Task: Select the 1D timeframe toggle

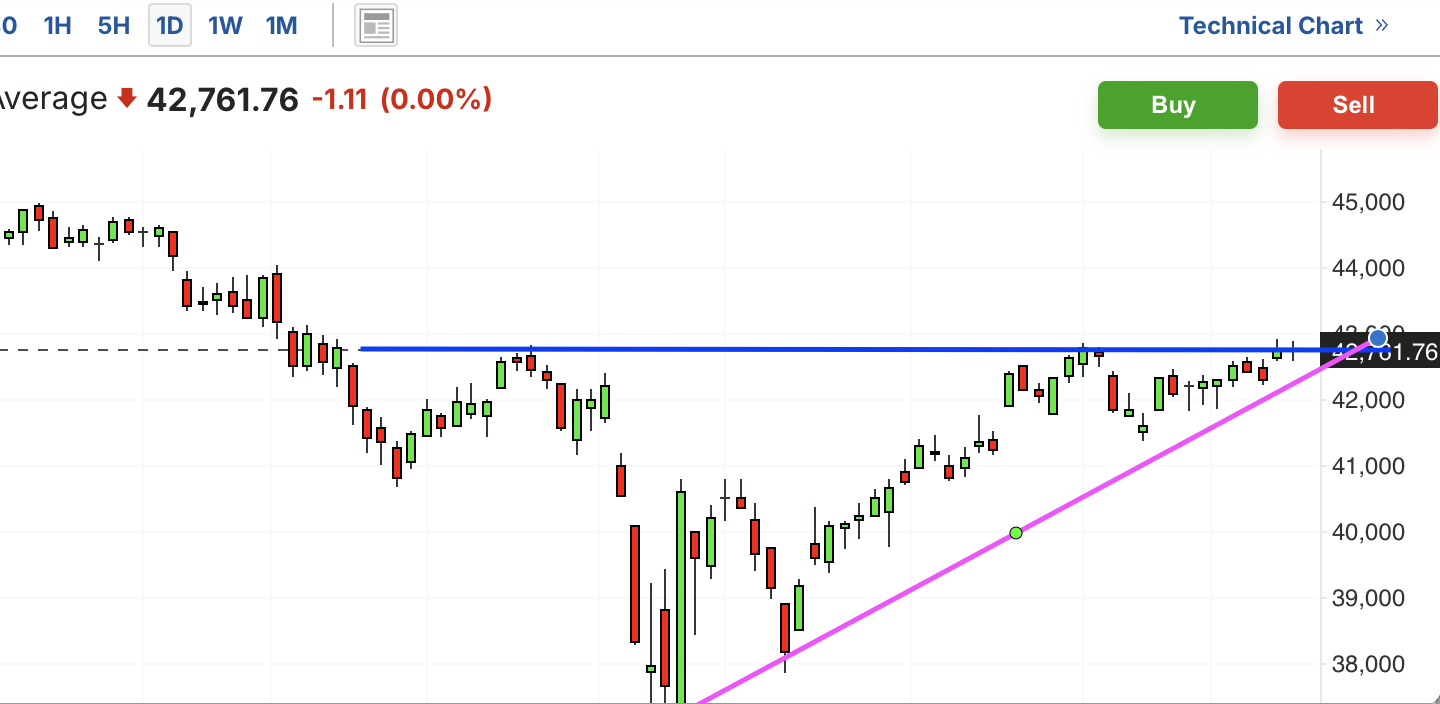Action: click(x=170, y=26)
